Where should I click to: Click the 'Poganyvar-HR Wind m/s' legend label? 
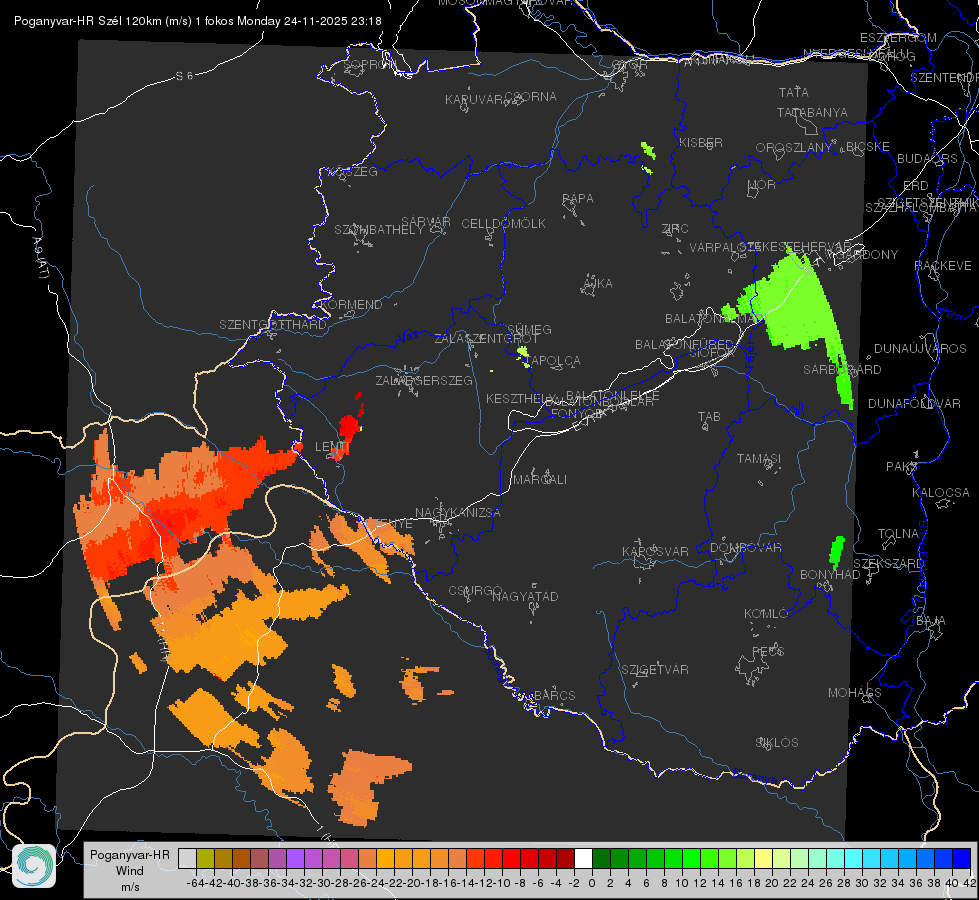tap(130, 871)
